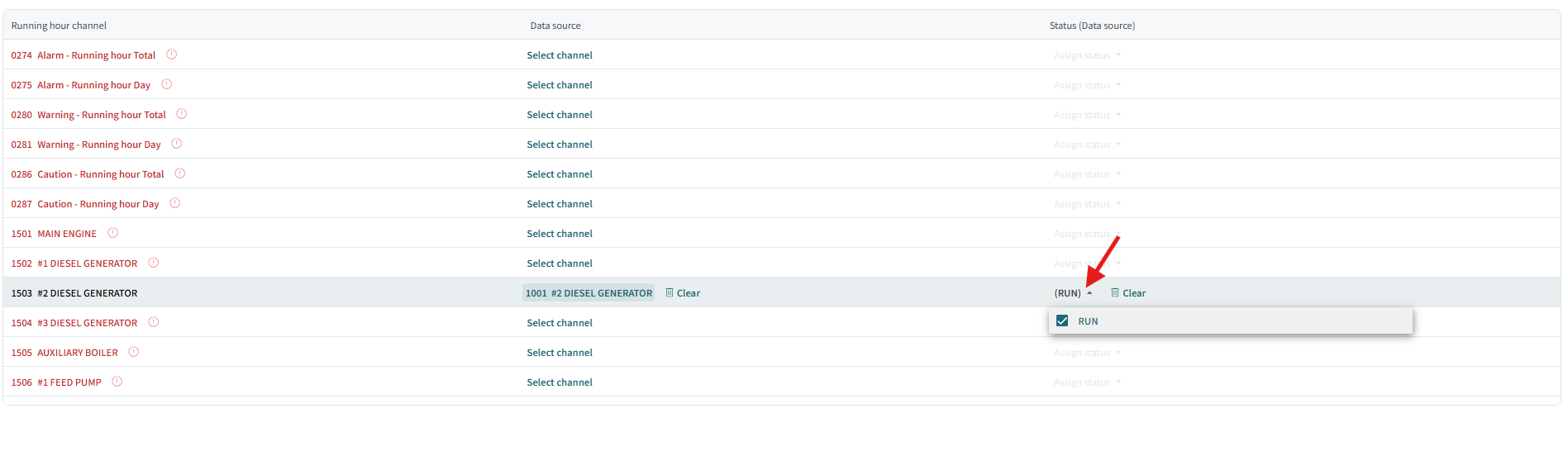Select channel for 0287 Caution Running hour Day
The height and width of the screenshot is (451, 1568).
[560, 204]
